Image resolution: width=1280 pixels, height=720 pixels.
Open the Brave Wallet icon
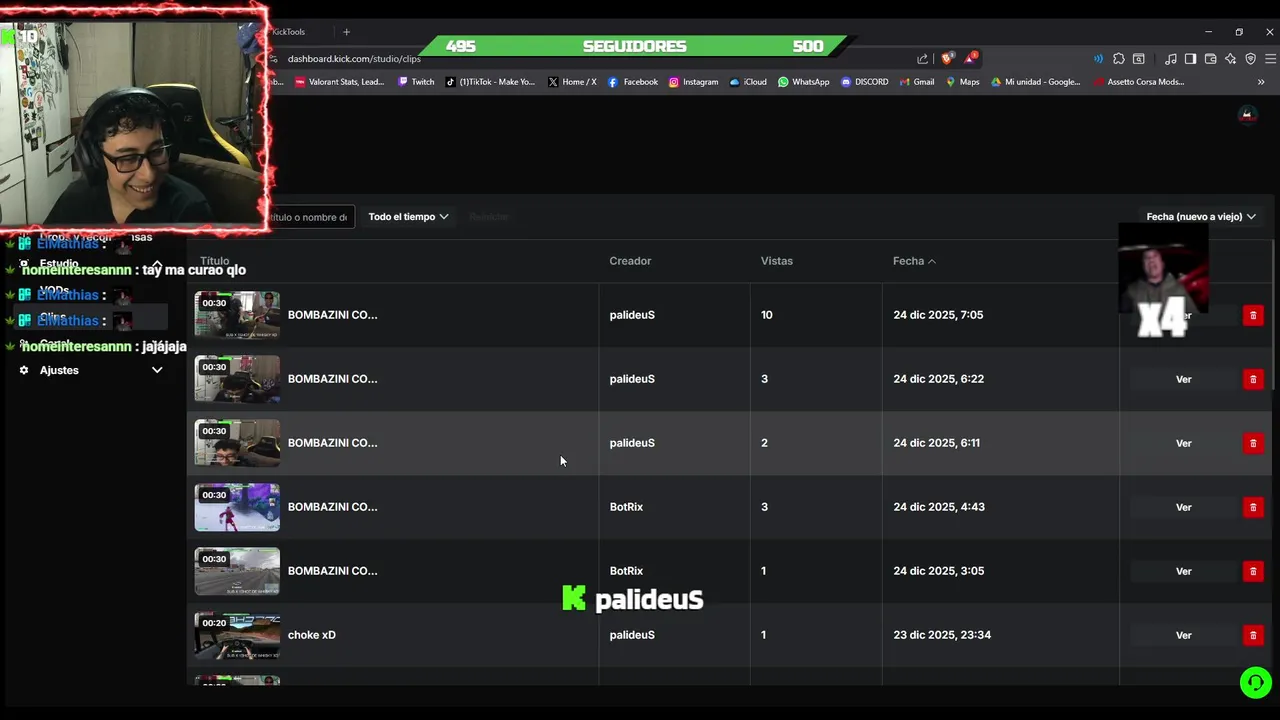[1210, 59]
